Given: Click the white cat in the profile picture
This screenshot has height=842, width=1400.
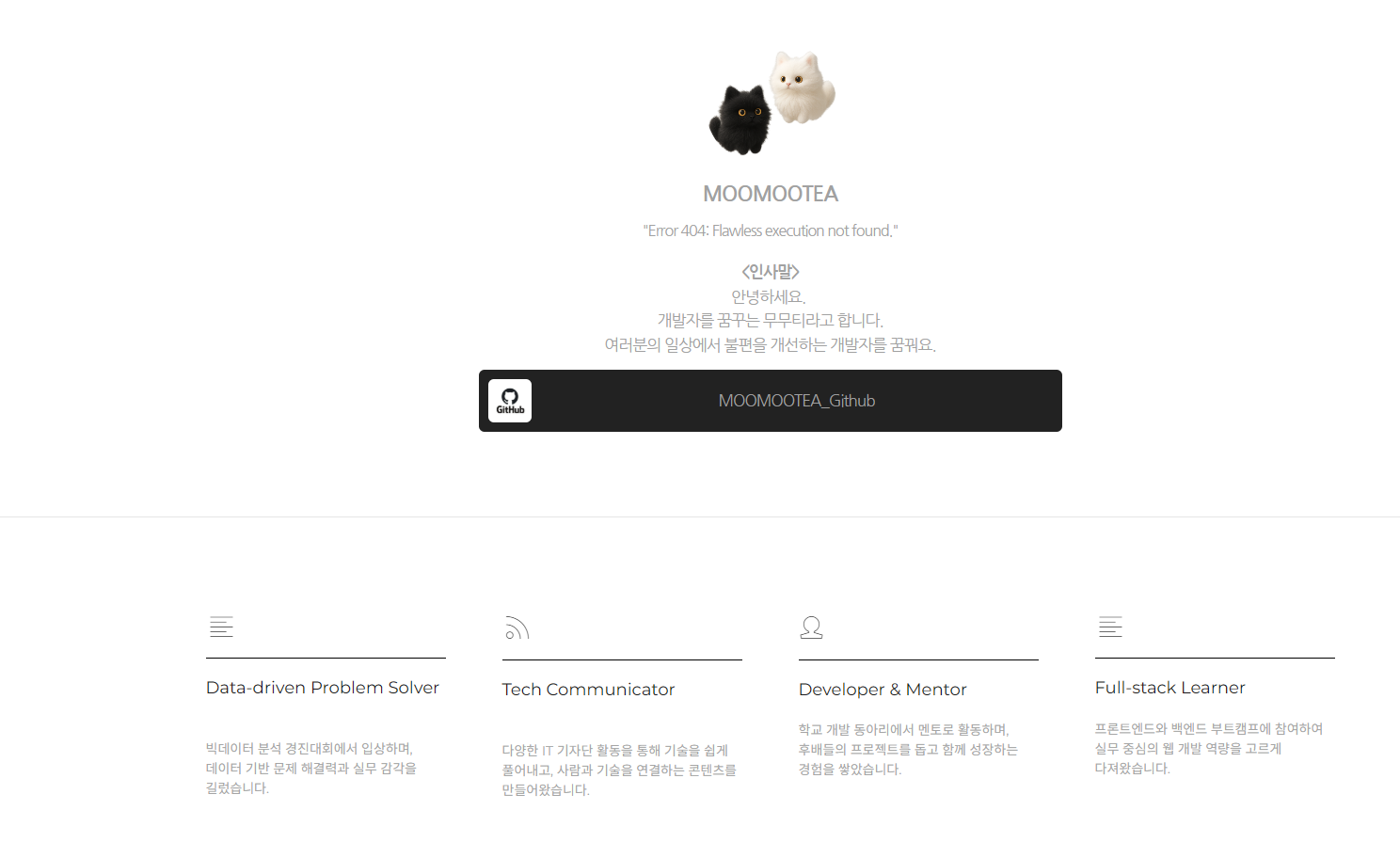Looking at the screenshot, I should click(x=802, y=87).
